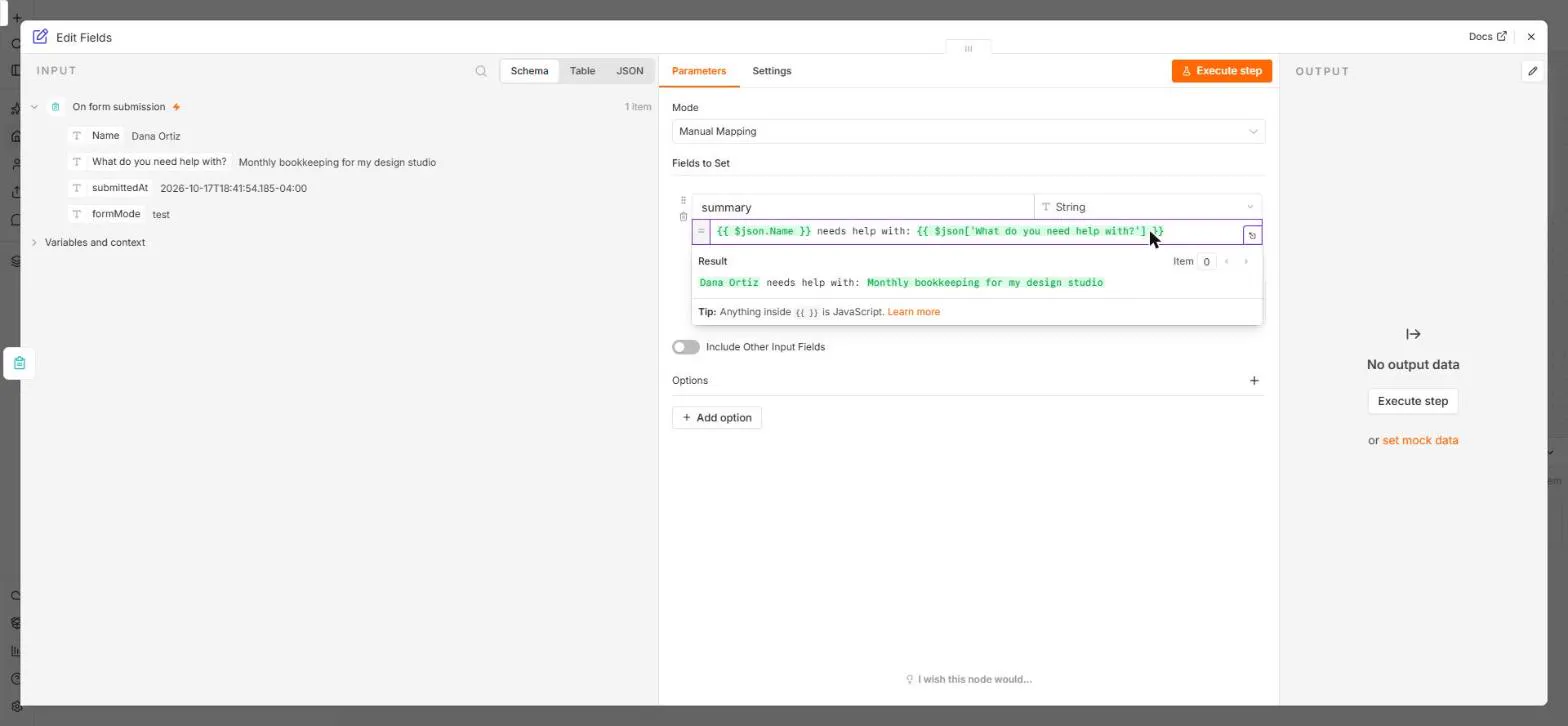Open the Settings tab
The width and height of the screenshot is (1568, 726).
[772, 71]
